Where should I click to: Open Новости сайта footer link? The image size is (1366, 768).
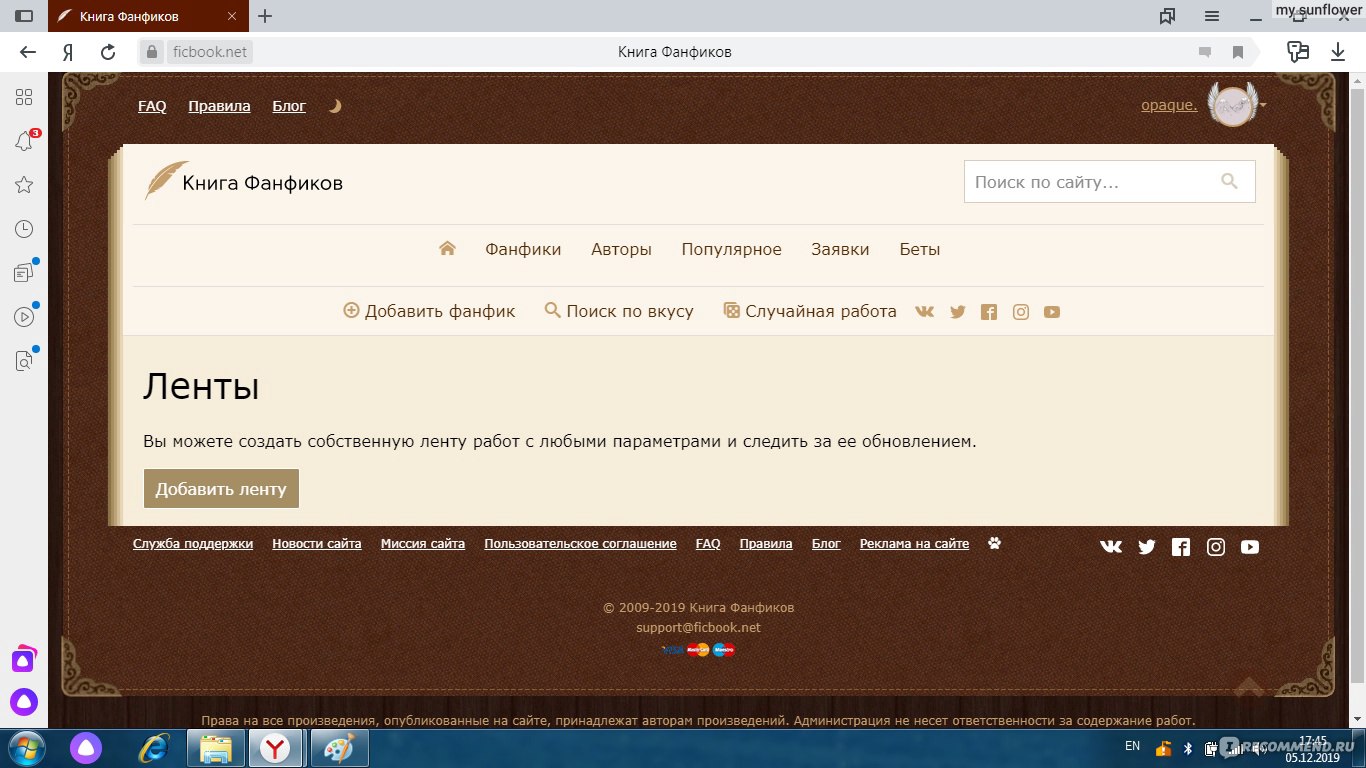point(317,544)
